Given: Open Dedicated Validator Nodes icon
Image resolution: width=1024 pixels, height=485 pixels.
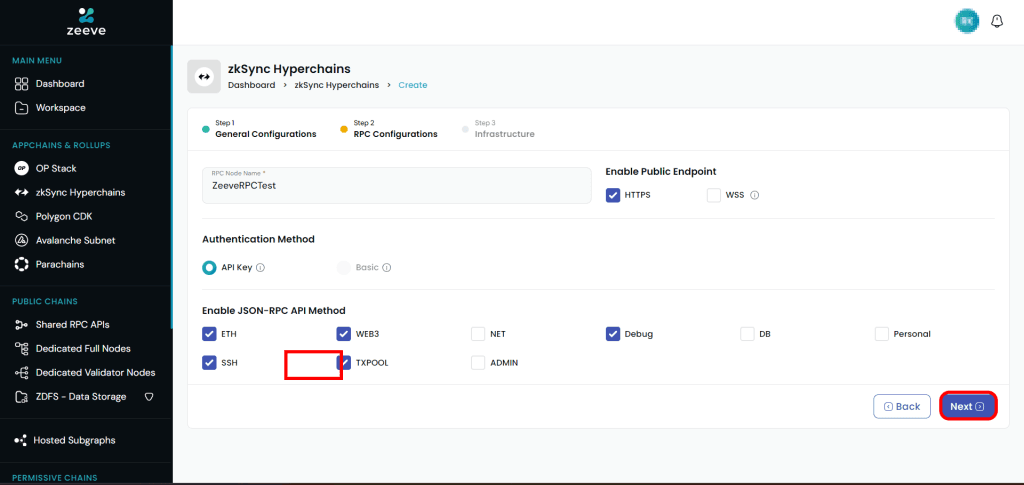Looking at the screenshot, I should pyautogui.click(x=22, y=373).
